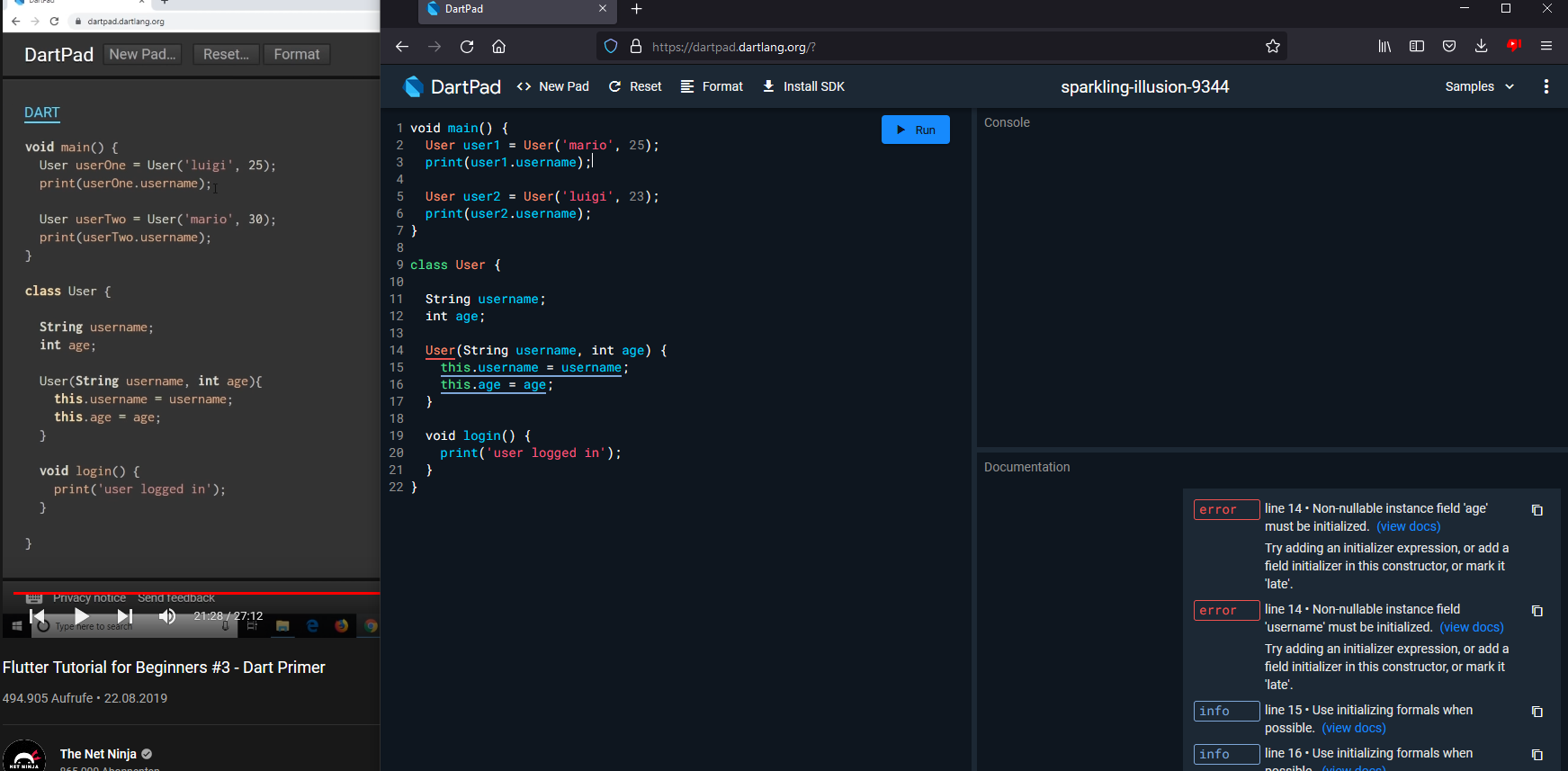The width and height of the screenshot is (1568, 771).
Task: Click the 'Documentation' panel label
Action: coord(1026,467)
